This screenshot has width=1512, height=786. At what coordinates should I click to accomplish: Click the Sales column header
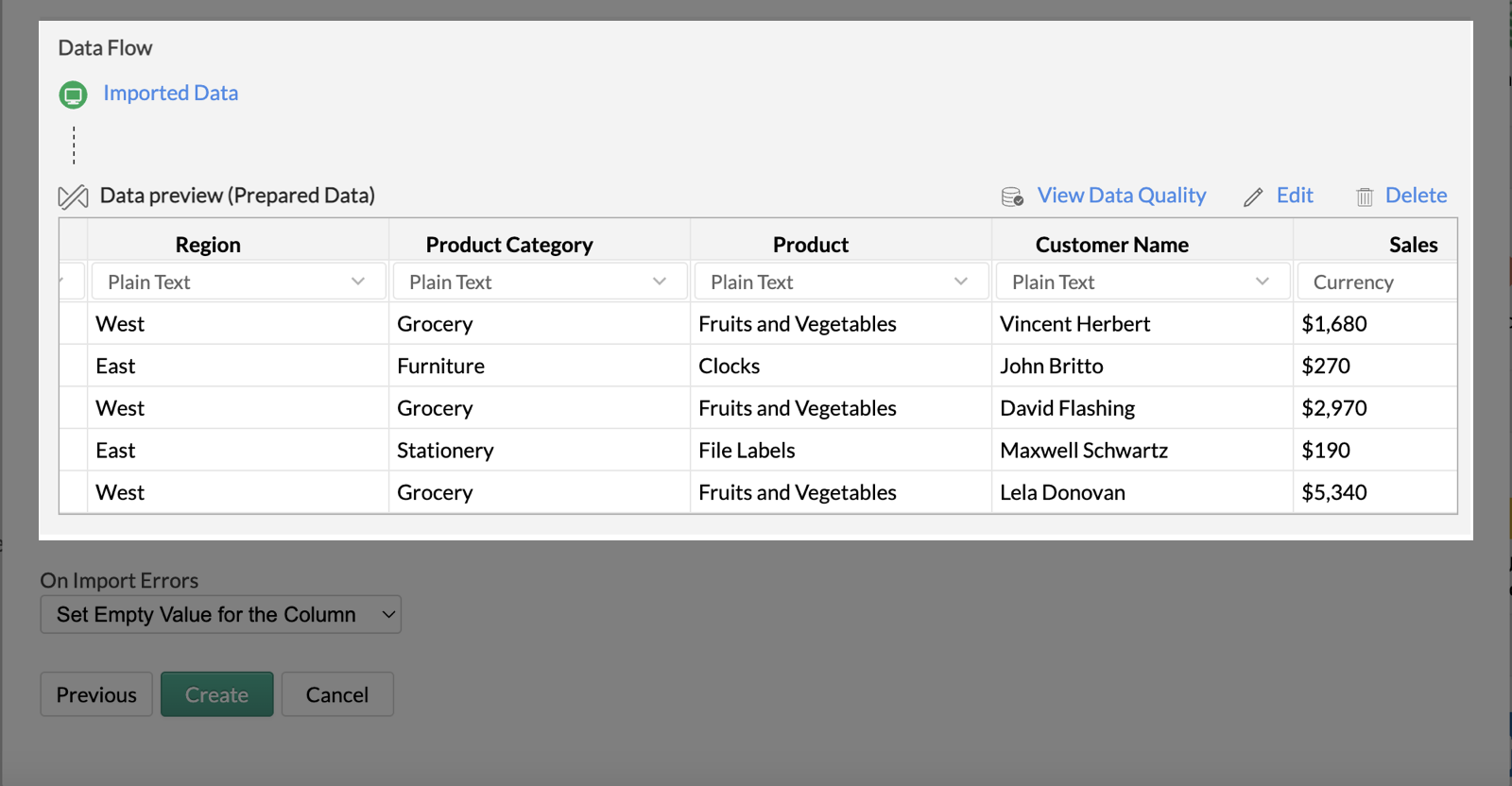click(x=1412, y=245)
